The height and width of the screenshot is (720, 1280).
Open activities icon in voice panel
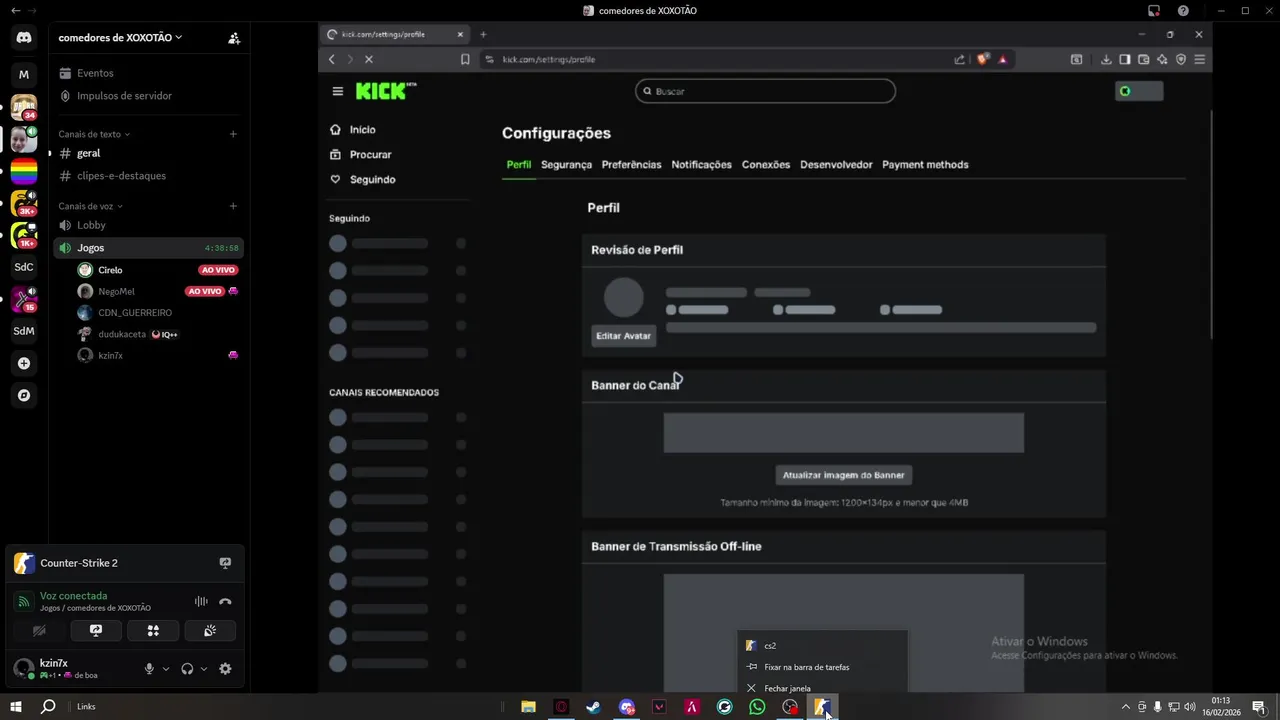(153, 631)
